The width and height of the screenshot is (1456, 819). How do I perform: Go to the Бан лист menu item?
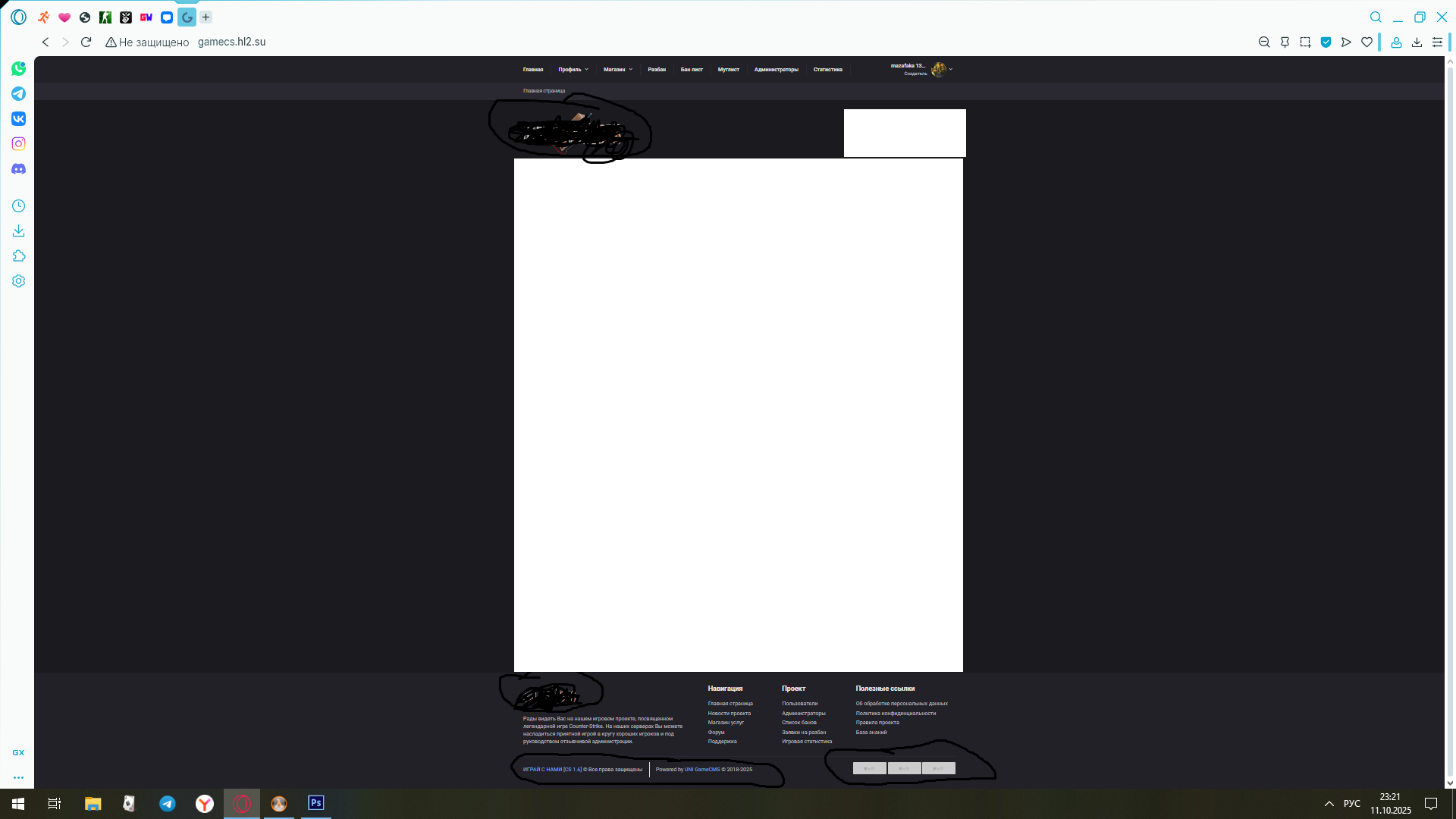691,70
